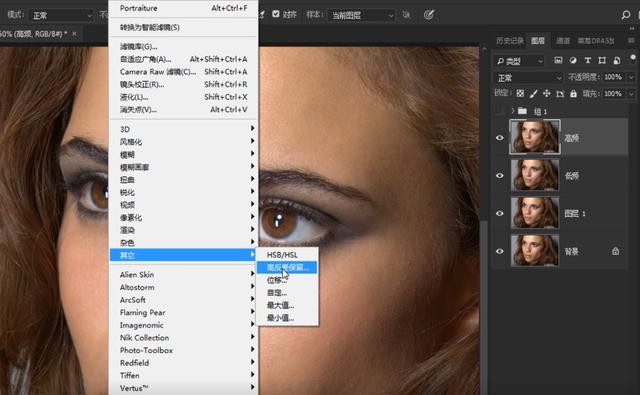
Task: Select the 低频 layer thumbnail
Action: point(535,175)
